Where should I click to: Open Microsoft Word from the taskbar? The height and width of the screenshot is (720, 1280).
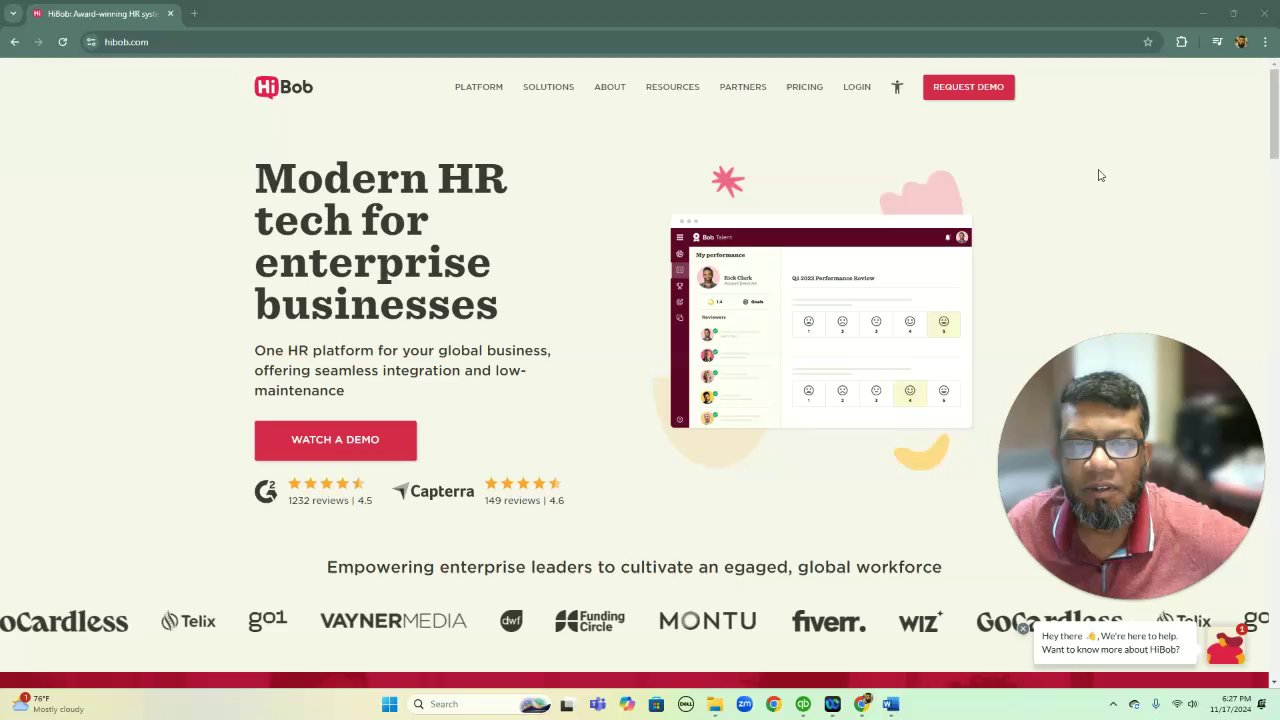tap(891, 704)
